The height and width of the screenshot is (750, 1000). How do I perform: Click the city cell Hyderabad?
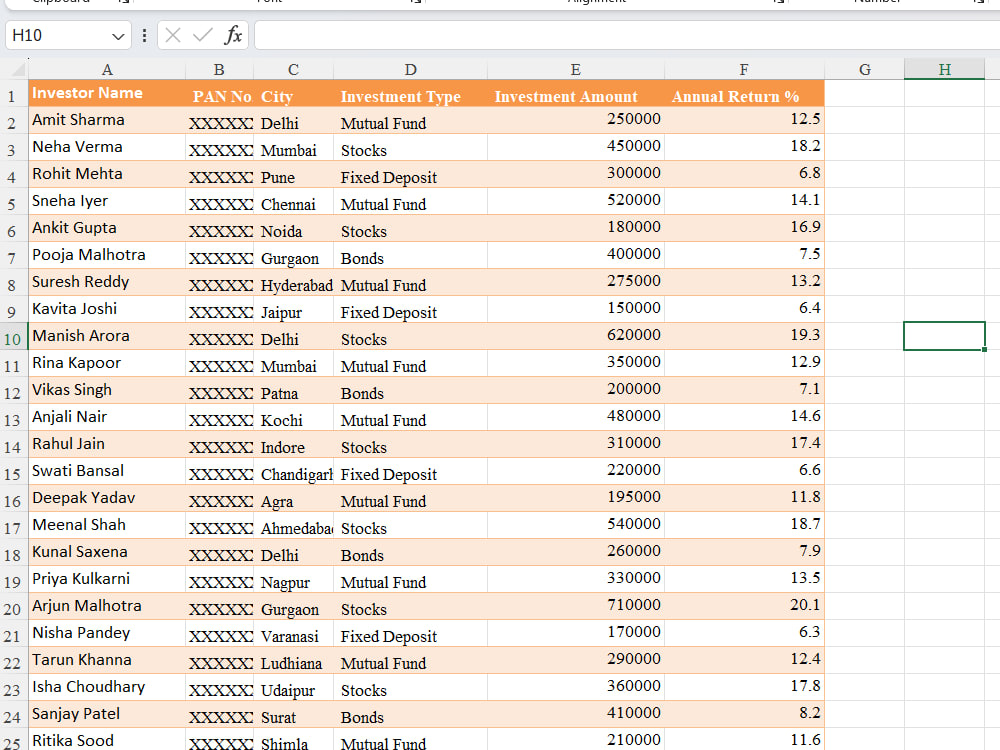point(293,282)
